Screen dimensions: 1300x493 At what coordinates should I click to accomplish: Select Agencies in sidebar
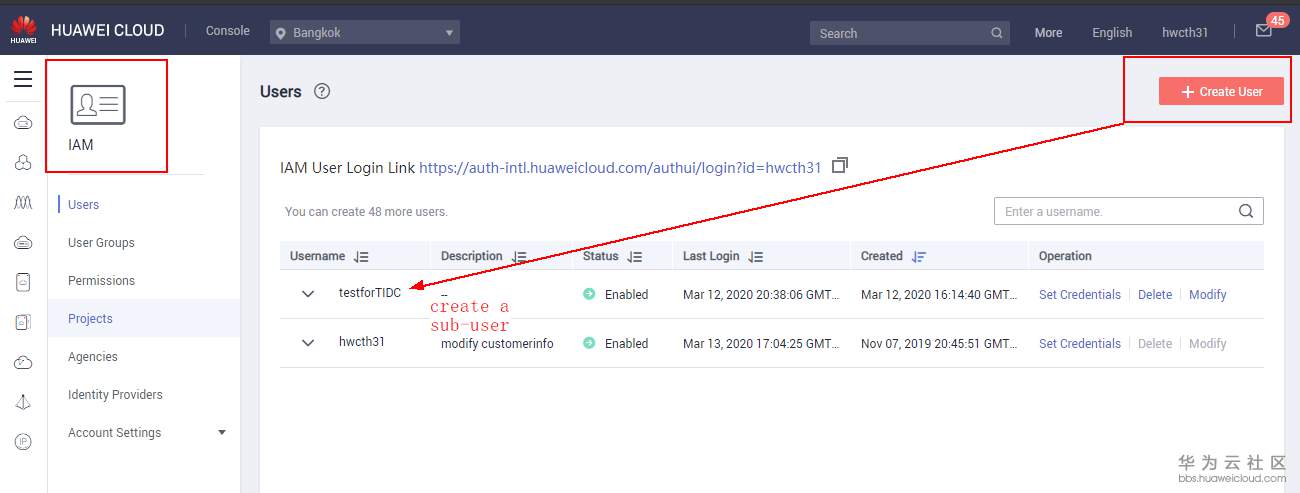(x=93, y=357)
